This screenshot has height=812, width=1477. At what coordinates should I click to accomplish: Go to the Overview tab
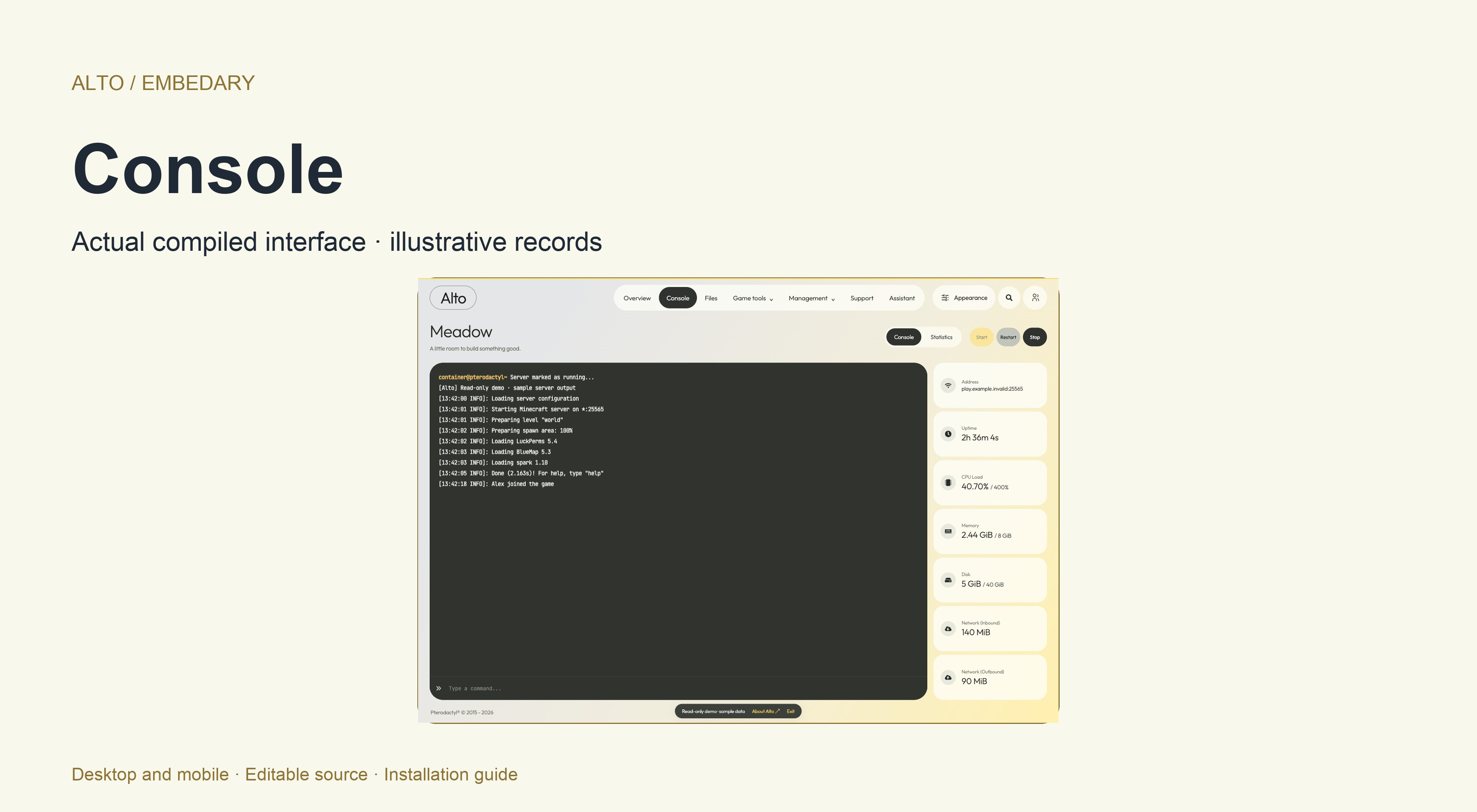637,298
